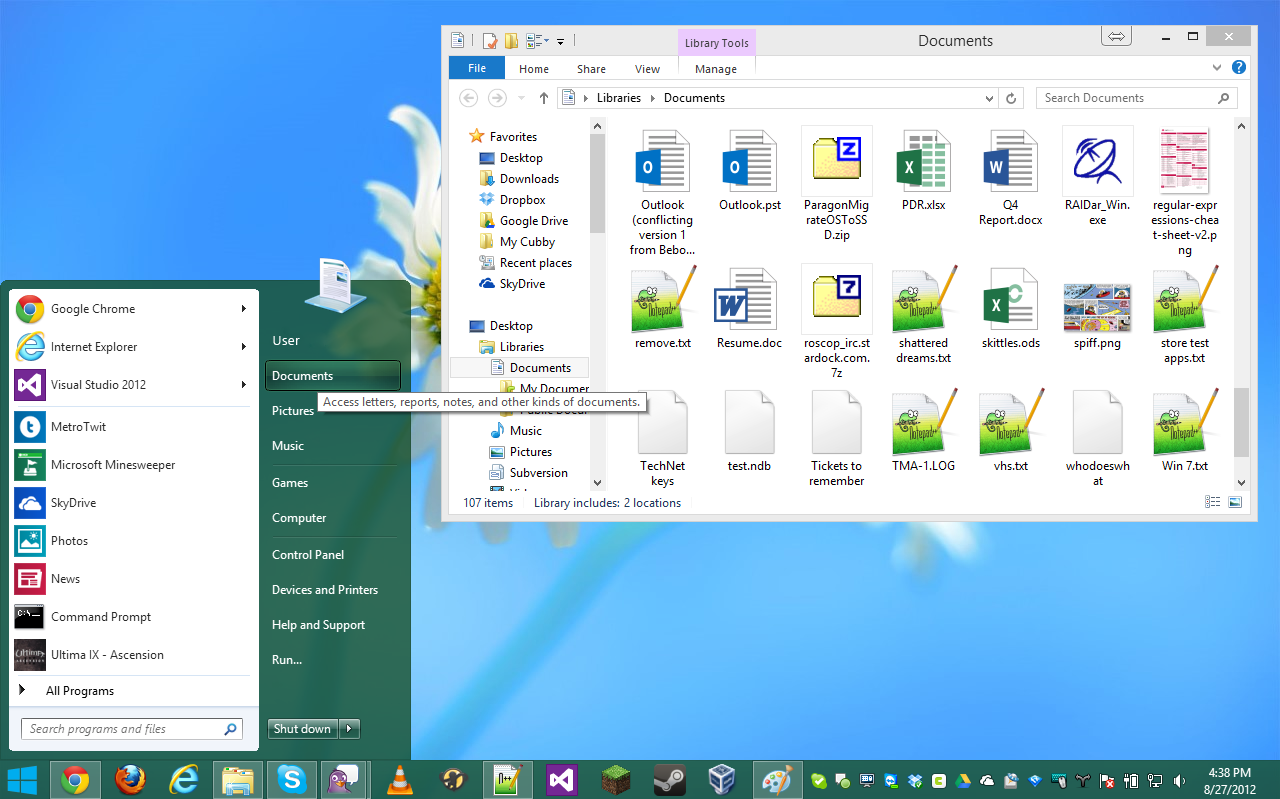Click the Shut down button

click(302, 728)
